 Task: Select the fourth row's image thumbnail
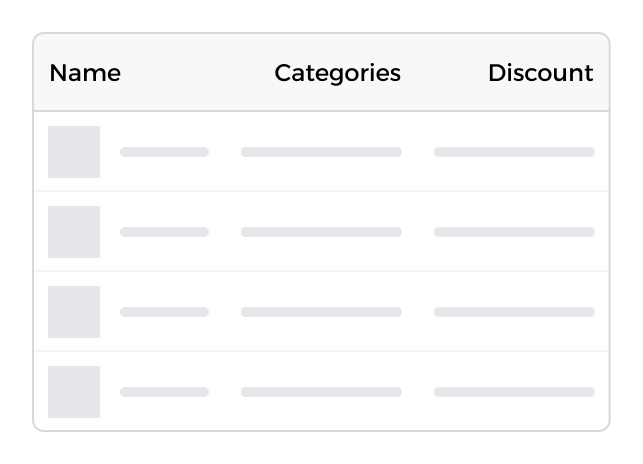(74, 392)
